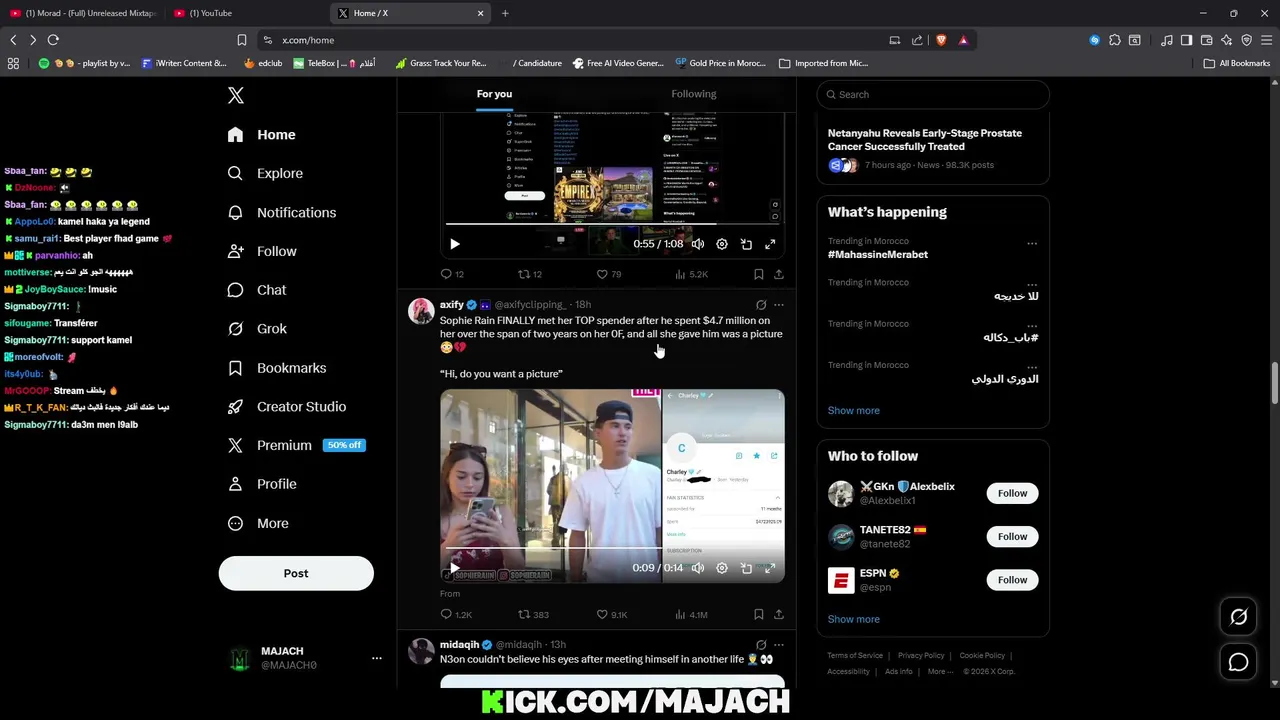
Task: Open more options on axify post
Action: [x=779, y=305]
